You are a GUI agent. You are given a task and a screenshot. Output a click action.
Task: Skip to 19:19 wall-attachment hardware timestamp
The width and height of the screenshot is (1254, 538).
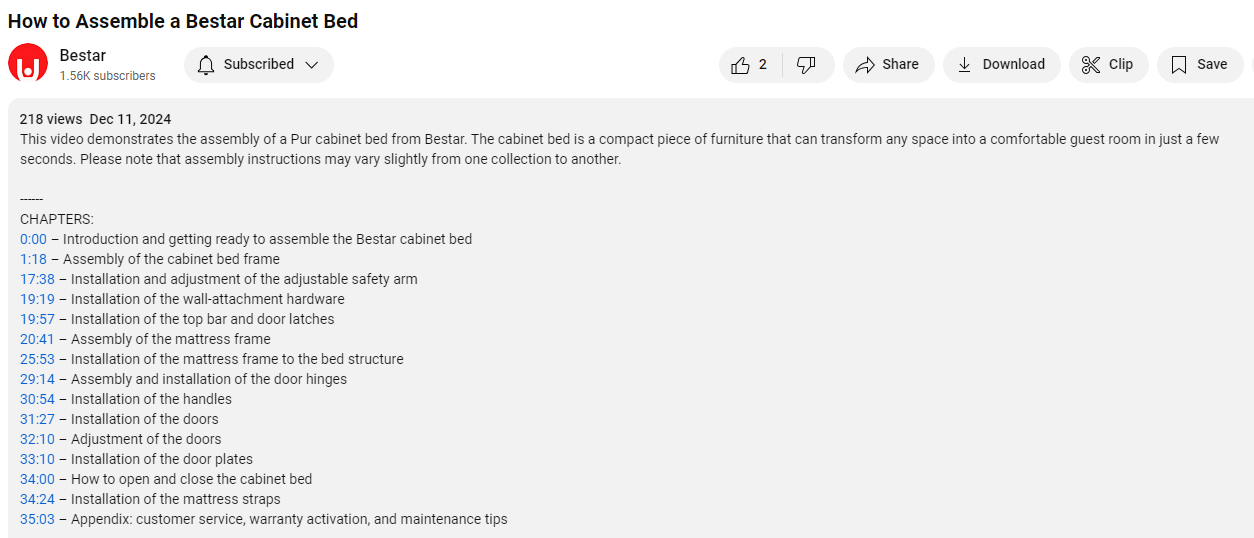pyautogui.click(x=37, y=299)
